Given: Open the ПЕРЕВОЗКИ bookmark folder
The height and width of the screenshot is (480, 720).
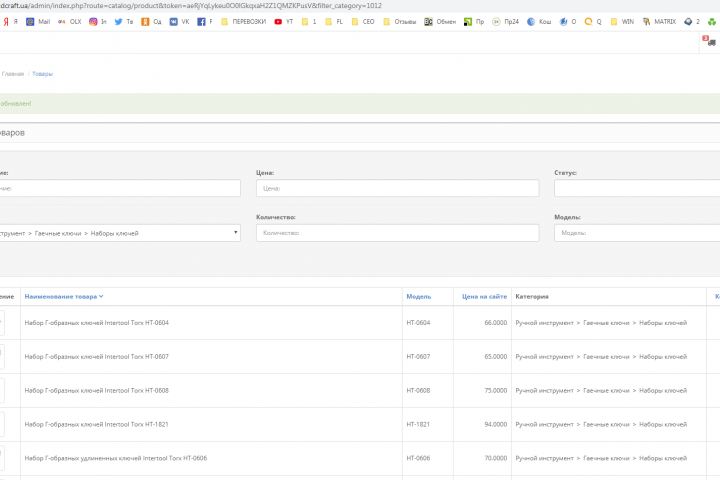Looking at the screenshot, I should [x=243, y=22].
